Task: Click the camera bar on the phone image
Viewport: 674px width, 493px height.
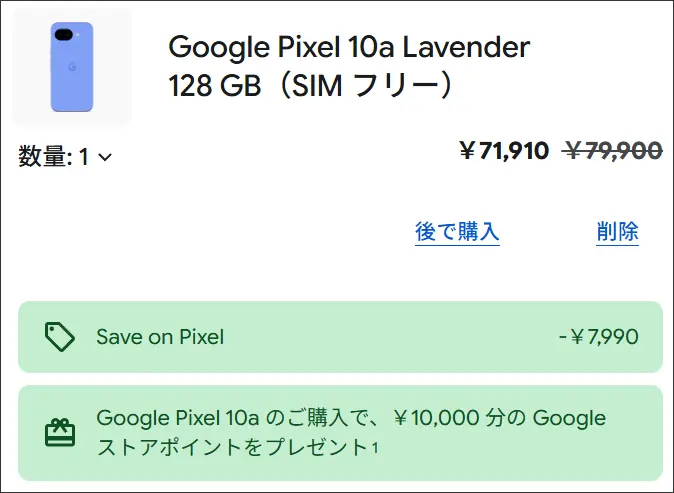Action: 64,37
